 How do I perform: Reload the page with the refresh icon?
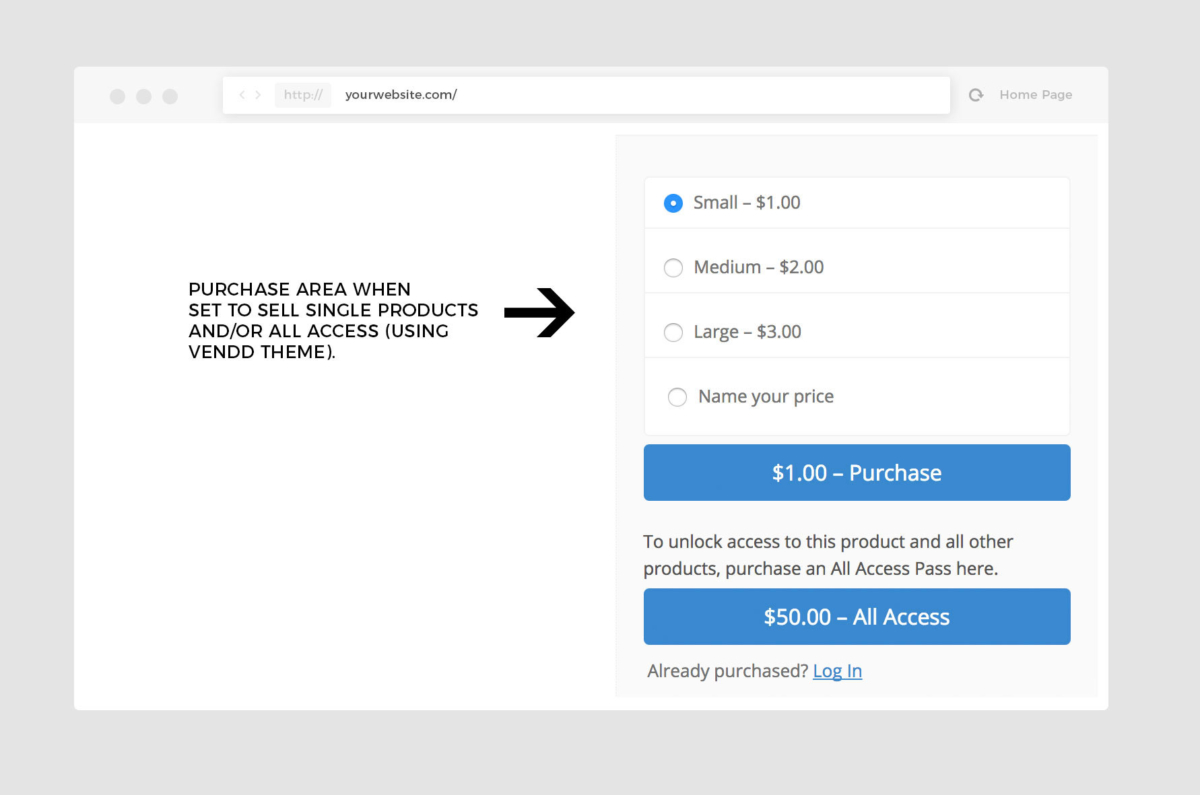click(976, 95)
